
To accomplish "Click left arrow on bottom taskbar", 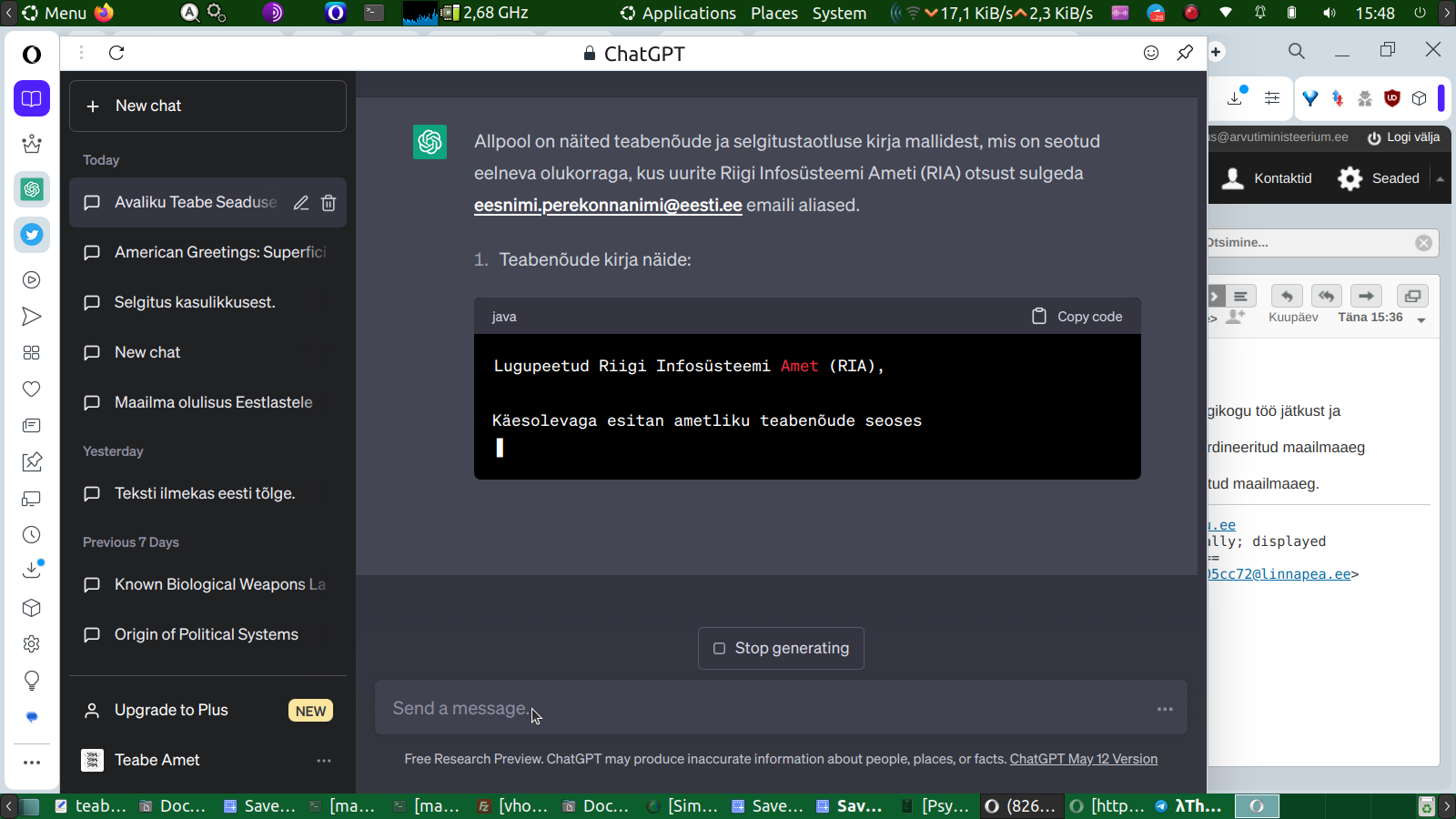I will tap(9, 806).
